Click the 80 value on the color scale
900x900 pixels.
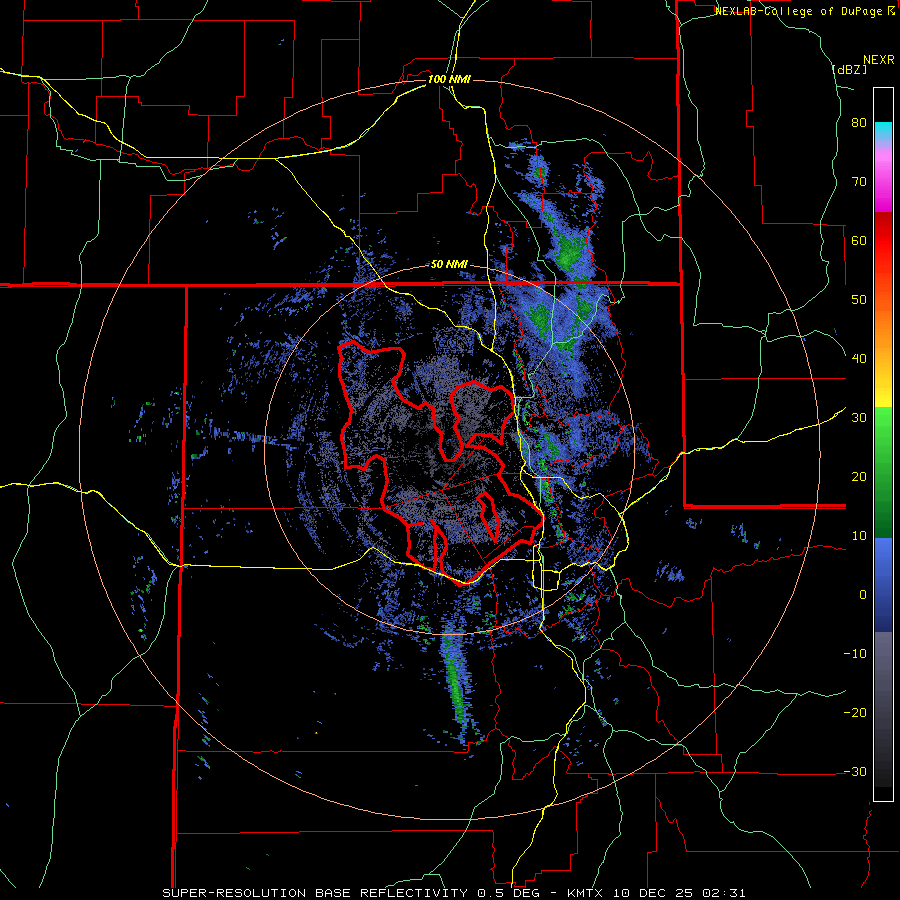(859, 122)
